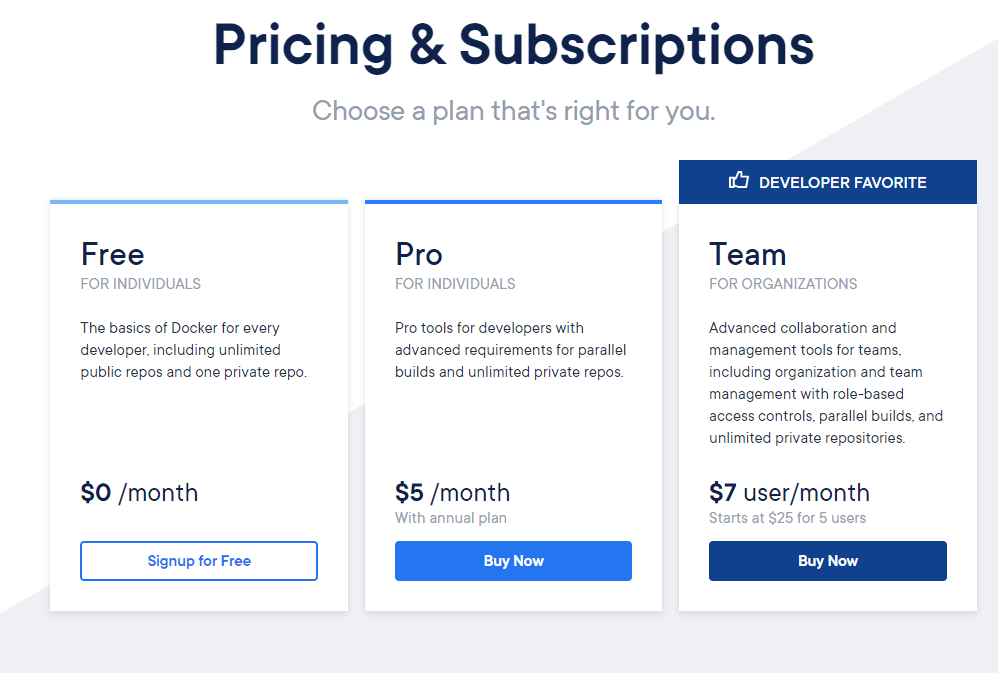Click the Signup for Free button
The width and height of the screenshot is (998, 673).
tap(198, 561)
